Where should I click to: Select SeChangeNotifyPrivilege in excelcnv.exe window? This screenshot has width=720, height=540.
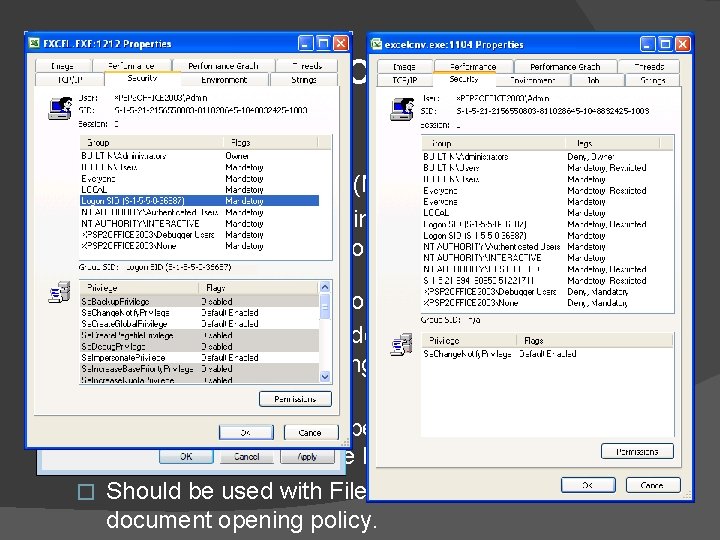pos(547,354)
